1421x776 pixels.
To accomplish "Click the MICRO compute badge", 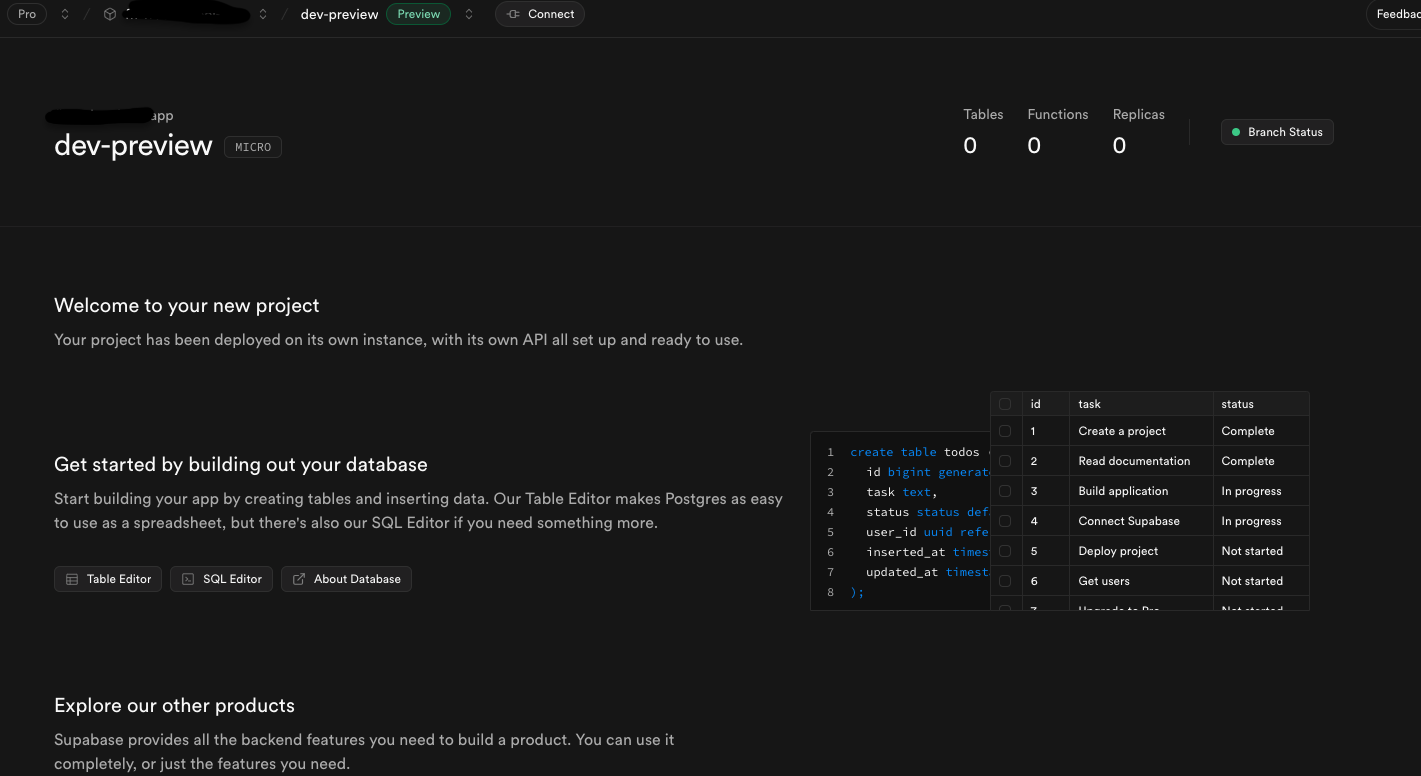I will pyautogui.click(x=253, y=147).
